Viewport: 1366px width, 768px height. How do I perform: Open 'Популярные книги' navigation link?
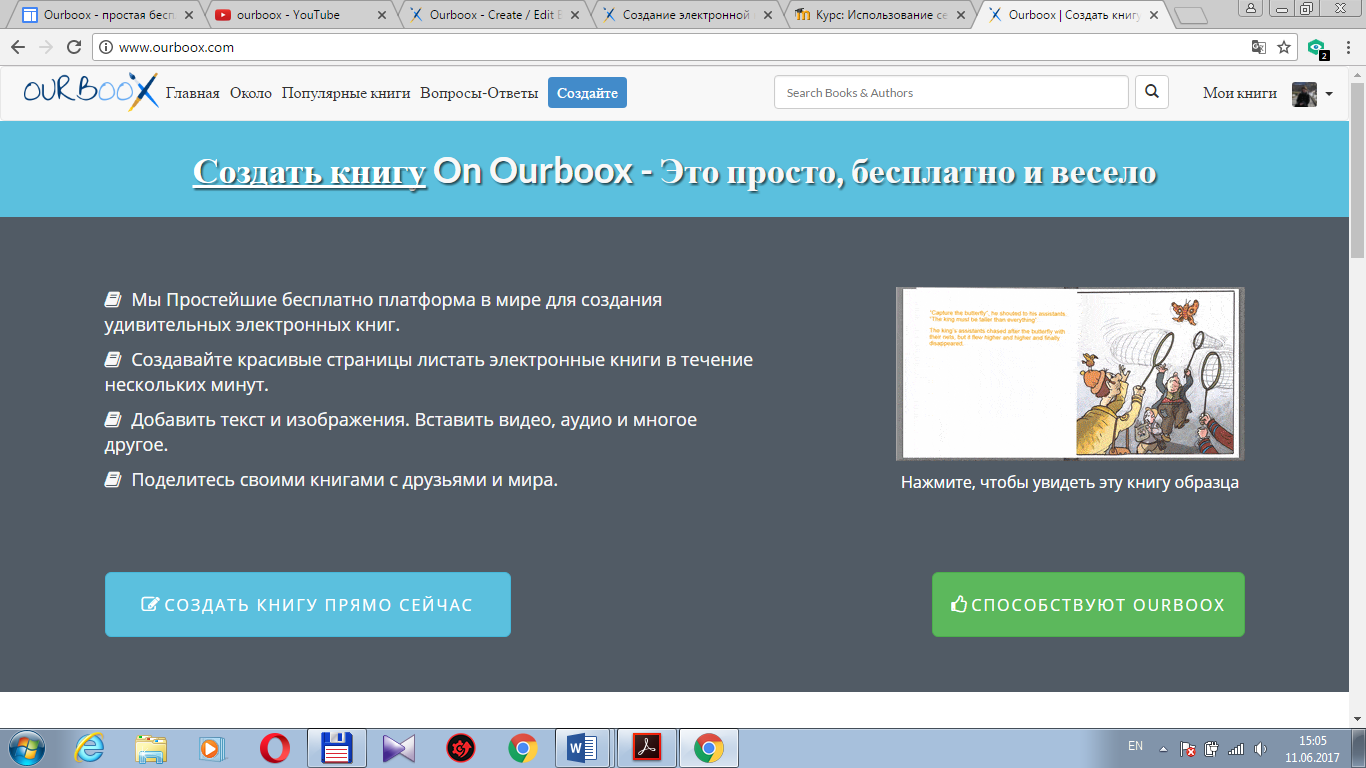(346, 93)
